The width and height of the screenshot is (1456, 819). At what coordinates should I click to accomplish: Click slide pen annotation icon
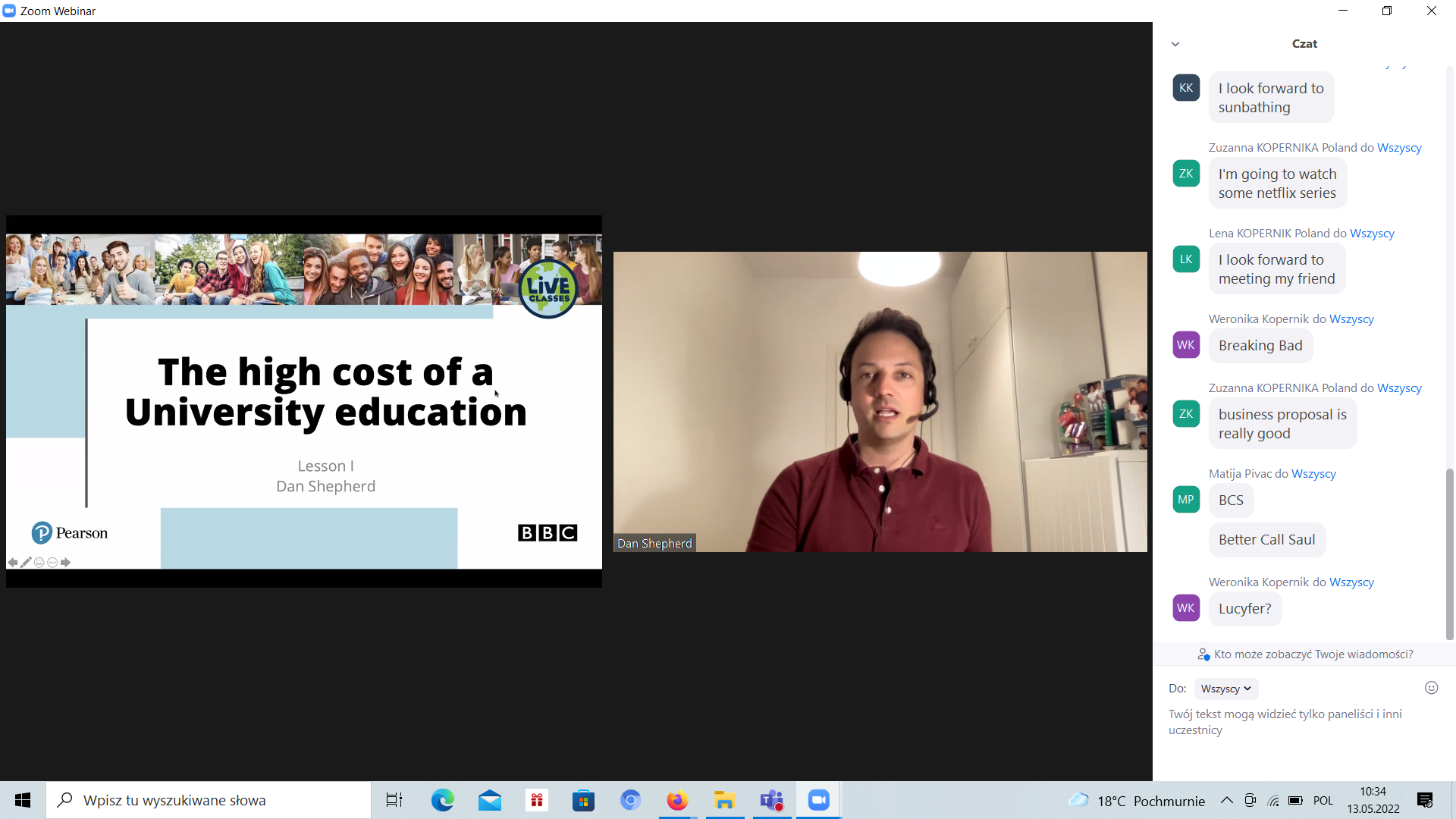pyautogui.click(x=26, y=562)
